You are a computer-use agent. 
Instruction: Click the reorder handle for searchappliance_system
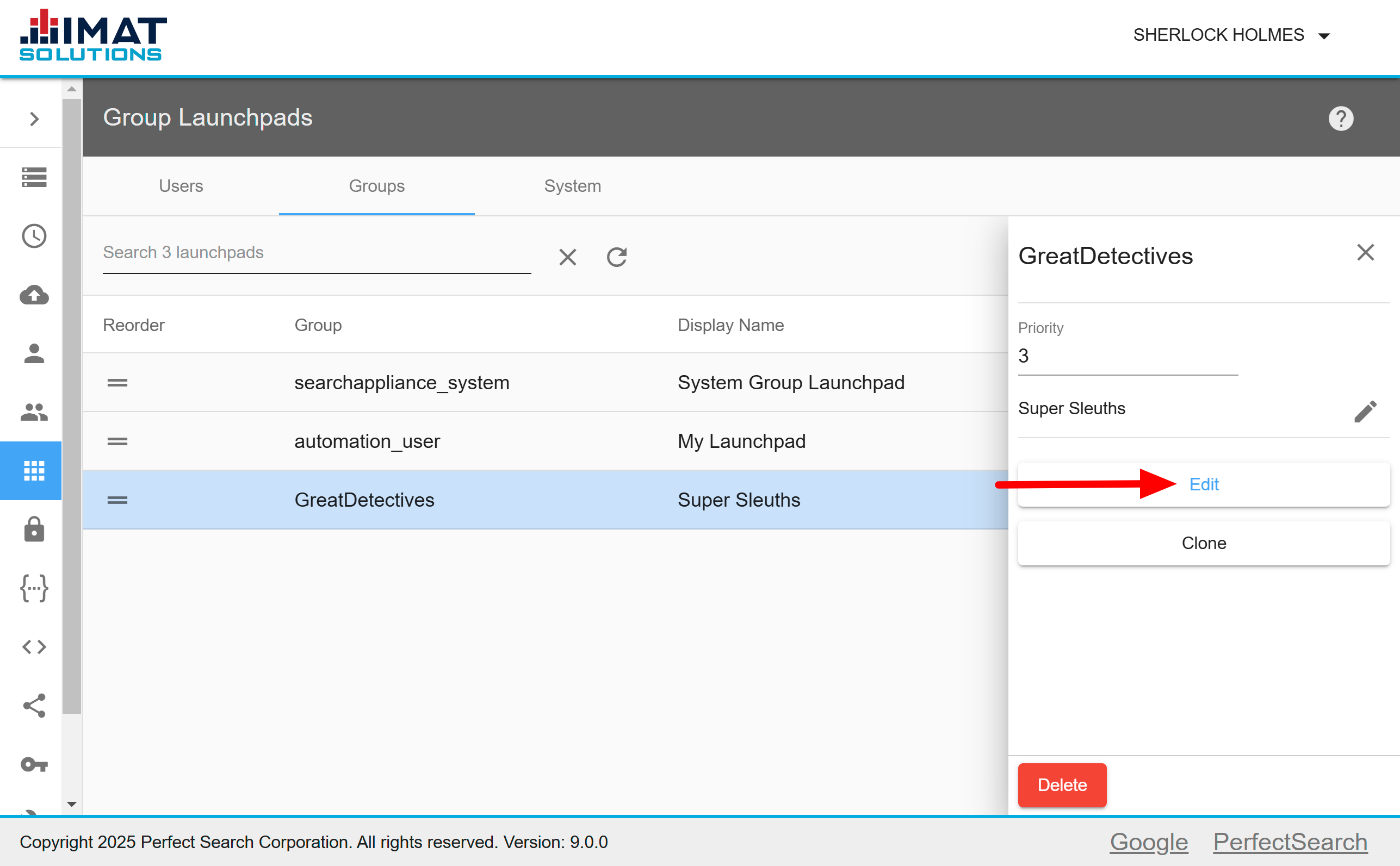click(x=117, y=383)
